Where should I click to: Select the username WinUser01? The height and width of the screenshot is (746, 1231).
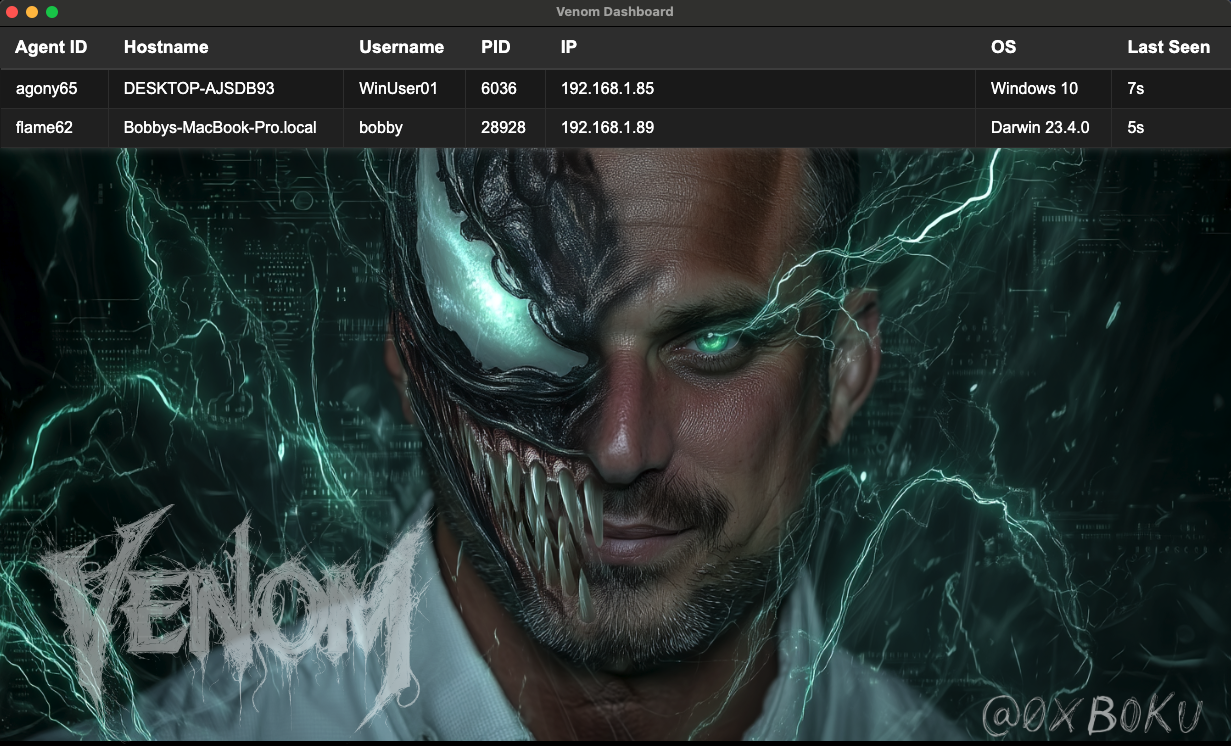[x=397, y=88]
